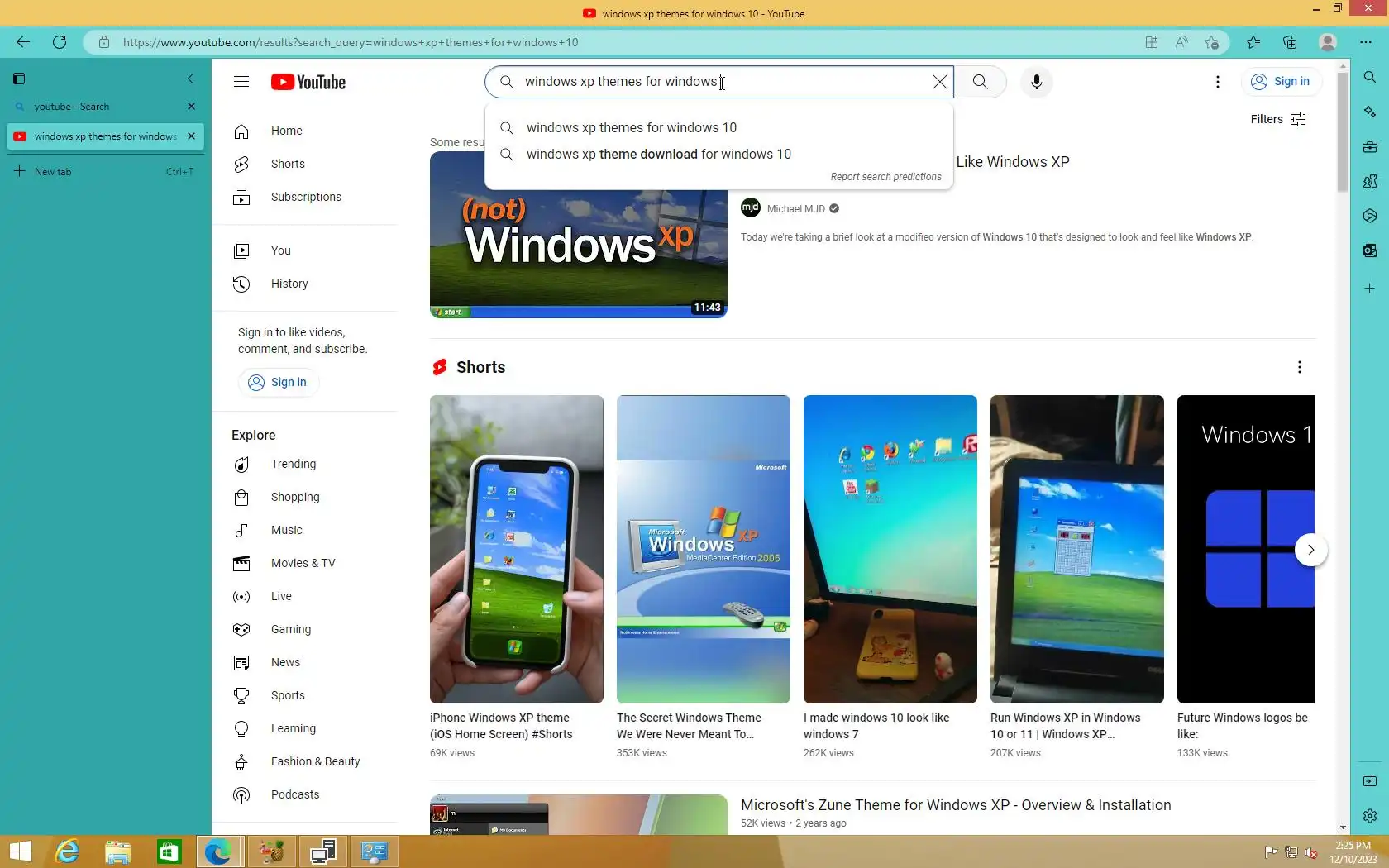
Task: Open the Filters panel for results
Action: click(1278, 119)
